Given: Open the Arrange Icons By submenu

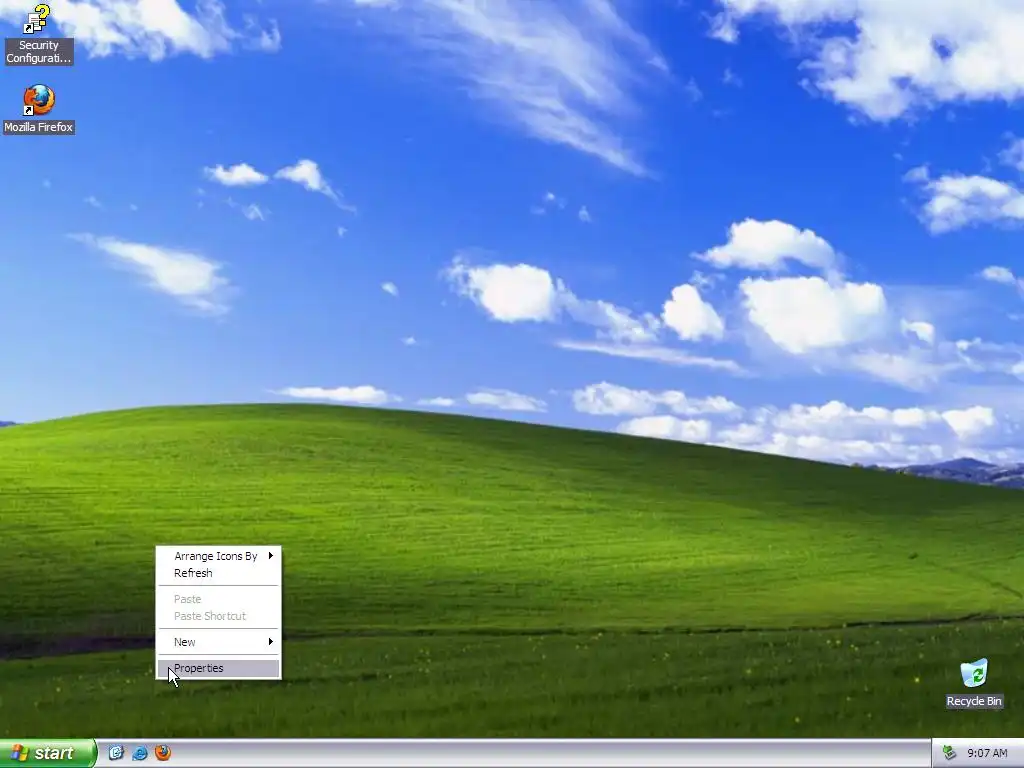Looking at the screenshot, I should (218, 556).
